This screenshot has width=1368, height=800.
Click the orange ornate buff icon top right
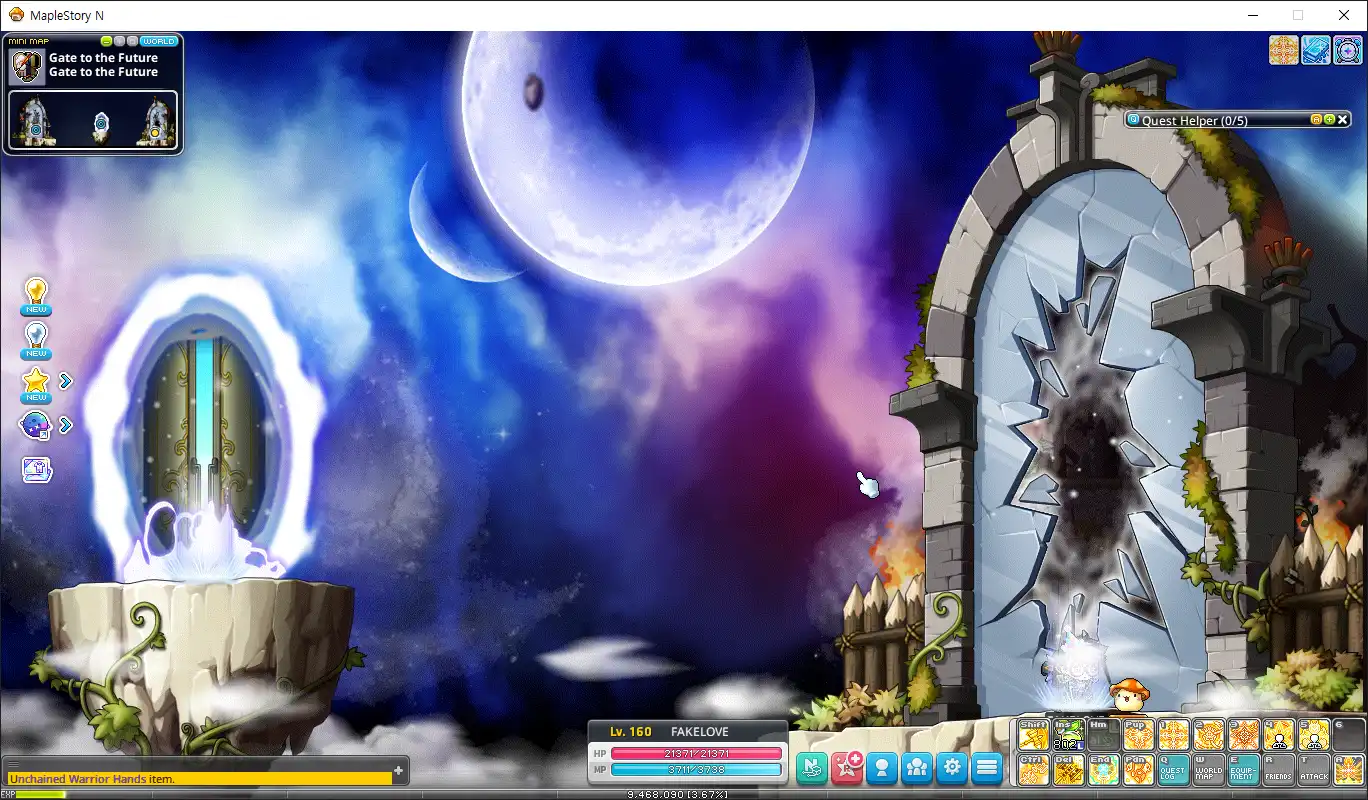pyautogui.click(x=1284, y=50)
